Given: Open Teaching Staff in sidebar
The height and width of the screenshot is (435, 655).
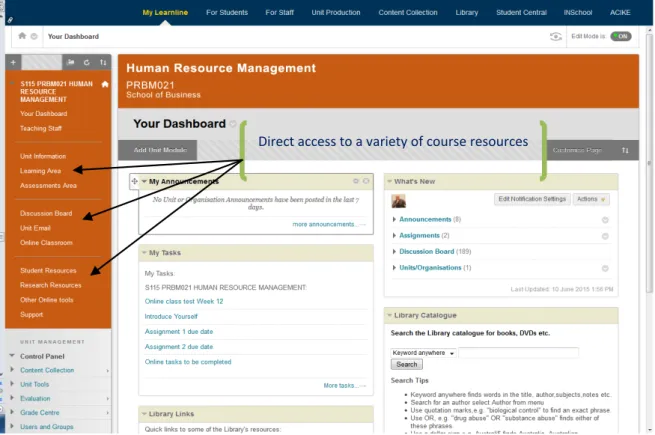Looking at the screenshot, I should pyautogui.click(x=41, y=128).
